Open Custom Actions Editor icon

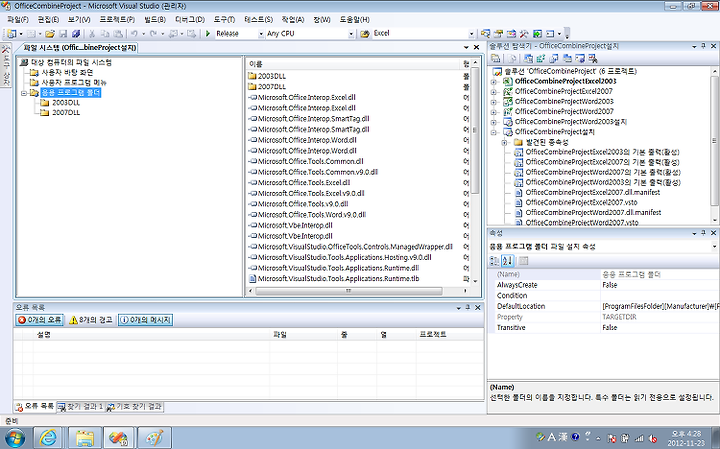coord(579,58)
